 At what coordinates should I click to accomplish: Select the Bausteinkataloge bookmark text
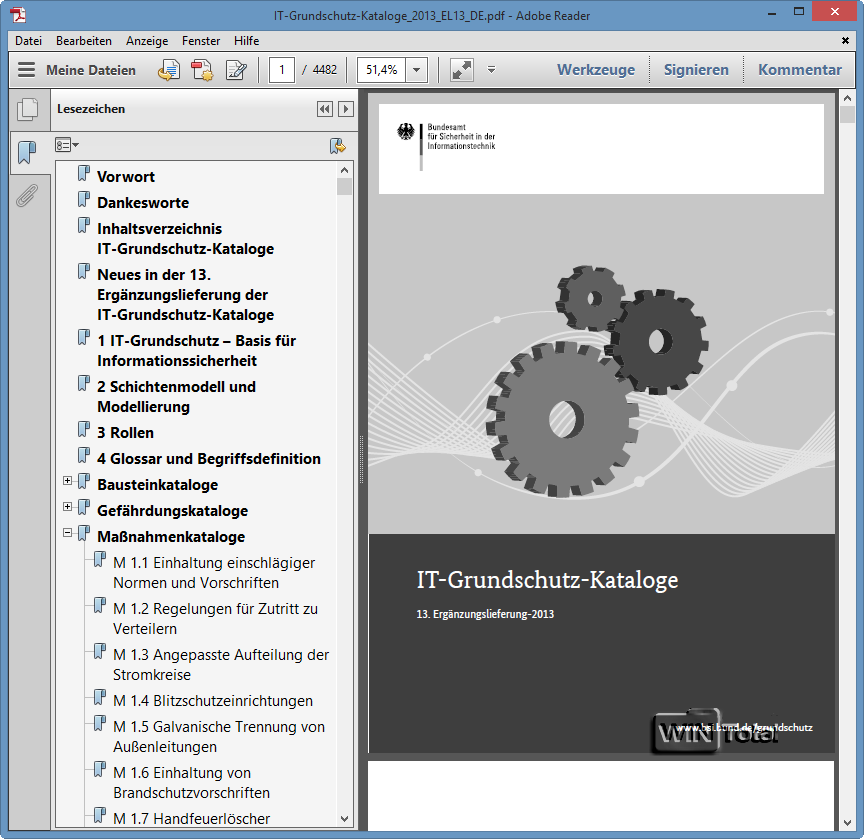[x=158, y=485]
